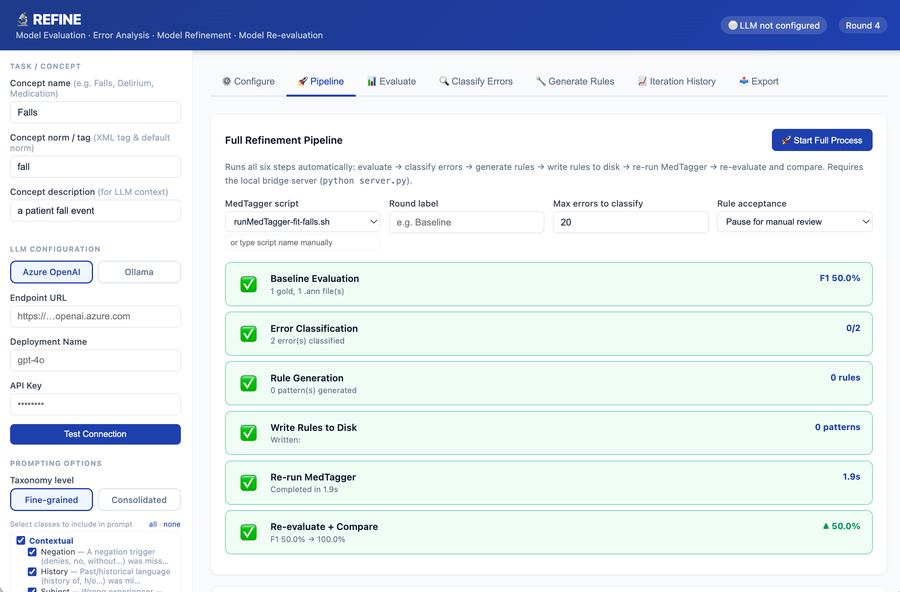900x592 pixels.
Task: Click the 'none' link to deselect classes
Action: [172, 524]
